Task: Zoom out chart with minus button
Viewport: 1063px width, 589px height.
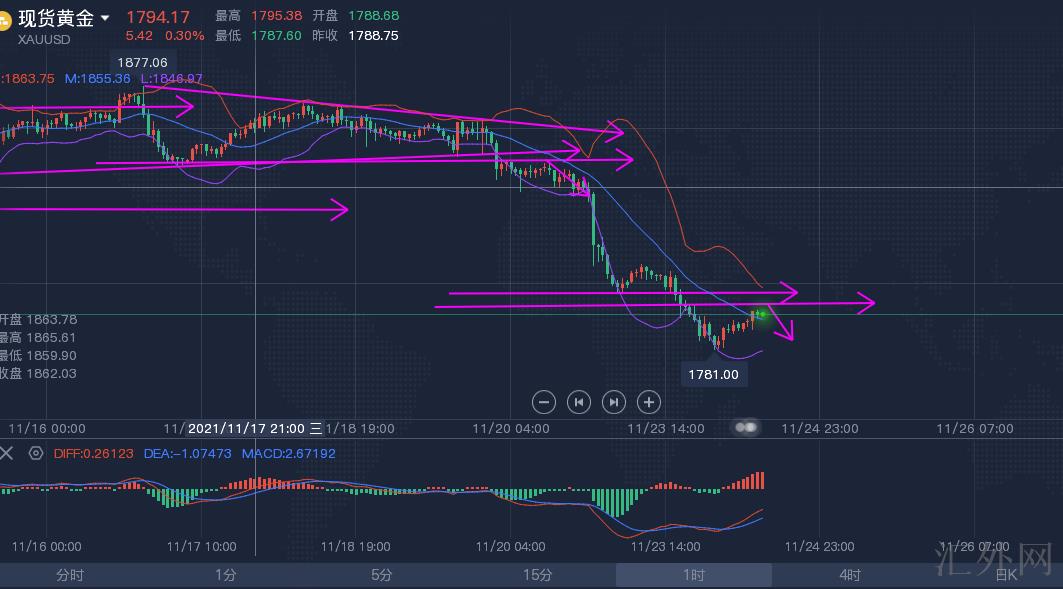Action: [544, 402]
